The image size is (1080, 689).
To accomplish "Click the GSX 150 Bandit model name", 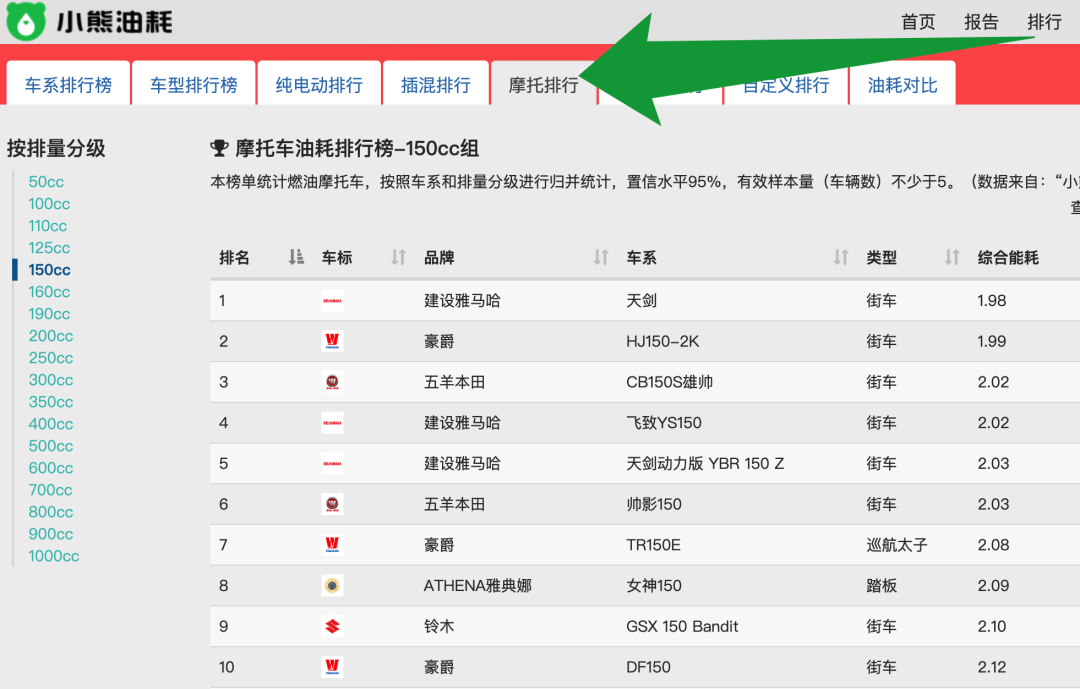I will click(682, 626).
